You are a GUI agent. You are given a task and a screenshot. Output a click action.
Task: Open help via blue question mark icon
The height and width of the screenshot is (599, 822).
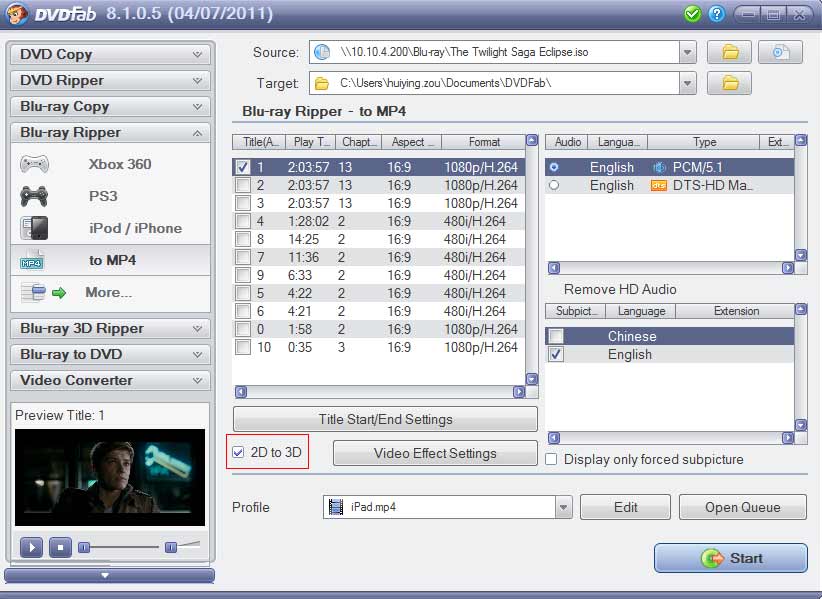coord(717,14)
